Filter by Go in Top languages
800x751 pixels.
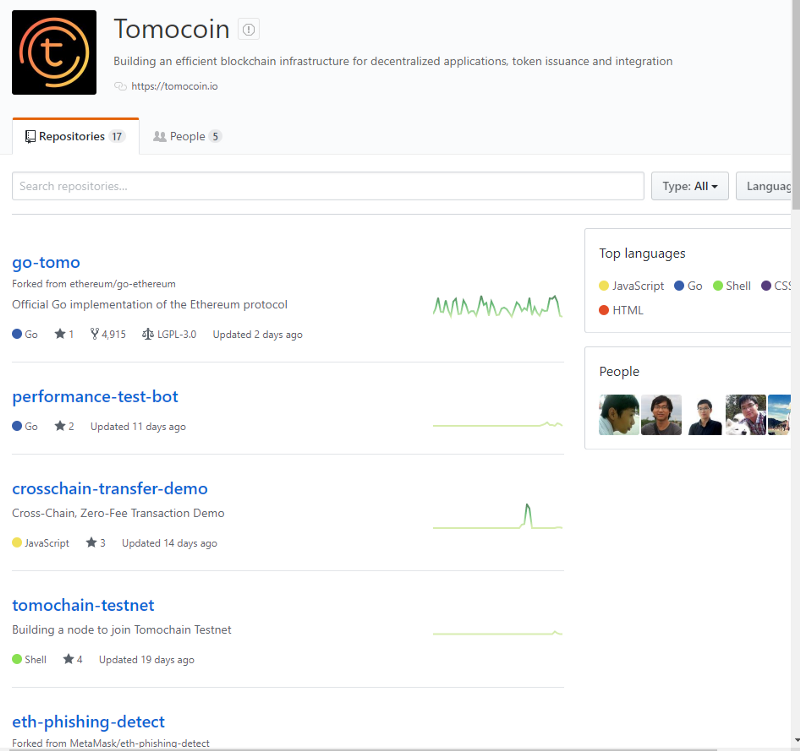pos(688,286)
